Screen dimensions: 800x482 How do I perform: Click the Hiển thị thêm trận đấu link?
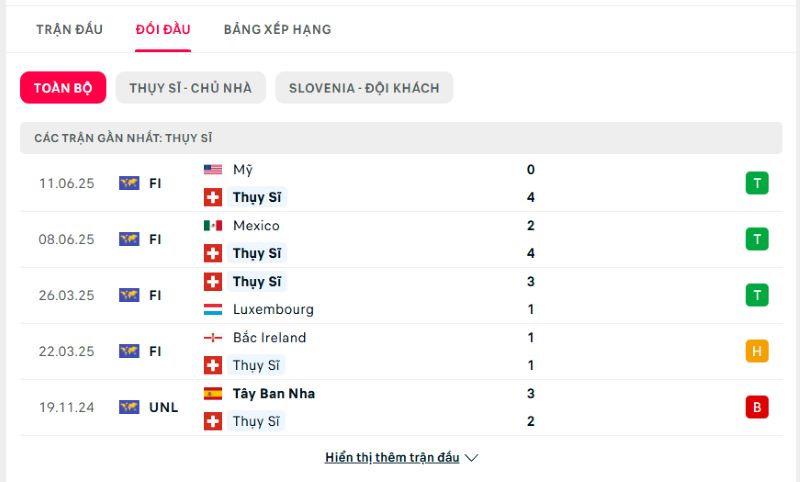[392, 458]
